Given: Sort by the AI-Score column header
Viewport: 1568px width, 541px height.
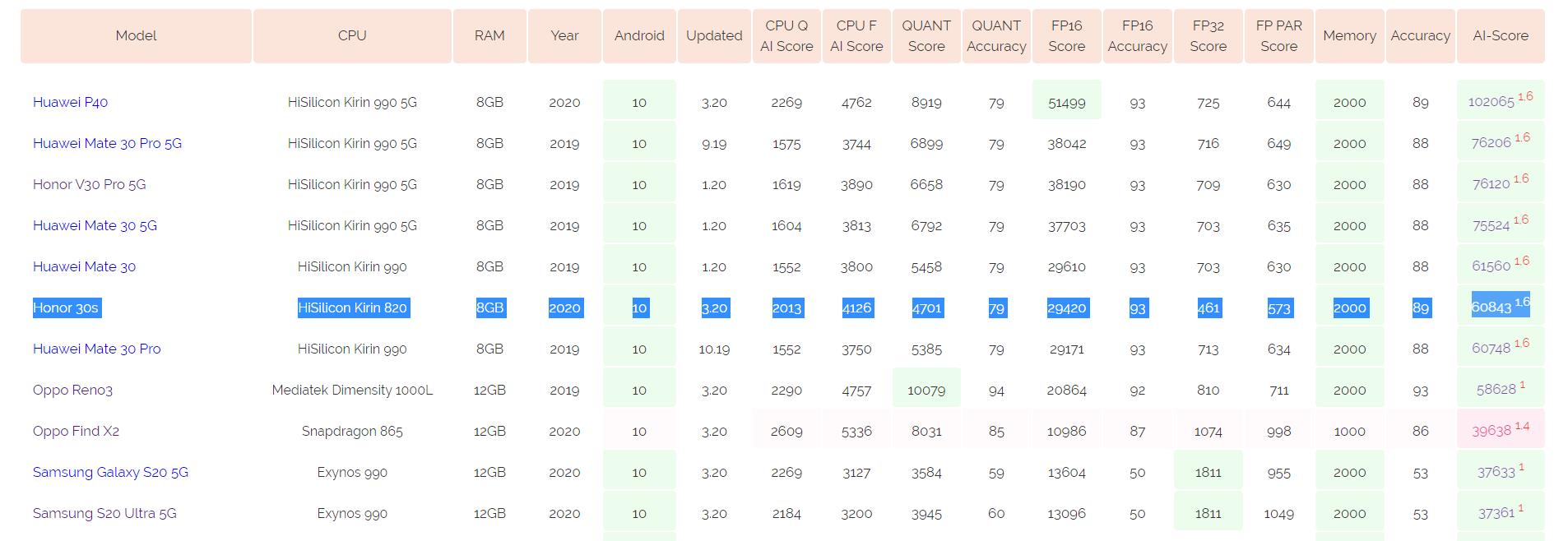Looking at the screenshot, I should [x=1500, y=35].
